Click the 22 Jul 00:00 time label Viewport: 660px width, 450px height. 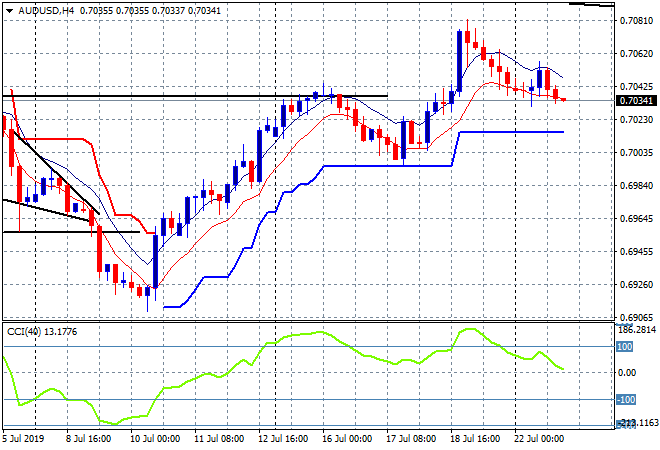tap(539, 439)
